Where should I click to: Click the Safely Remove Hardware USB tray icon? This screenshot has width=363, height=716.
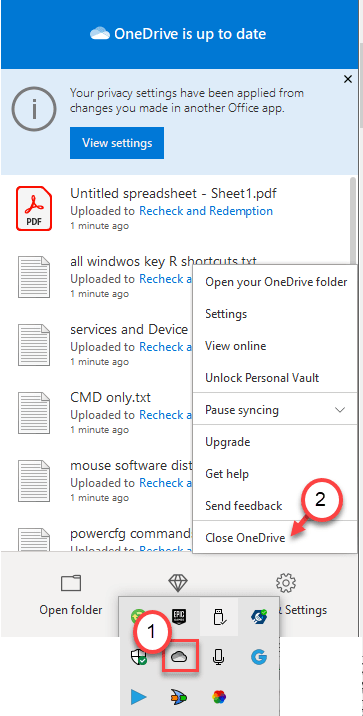tap(219, 617)
